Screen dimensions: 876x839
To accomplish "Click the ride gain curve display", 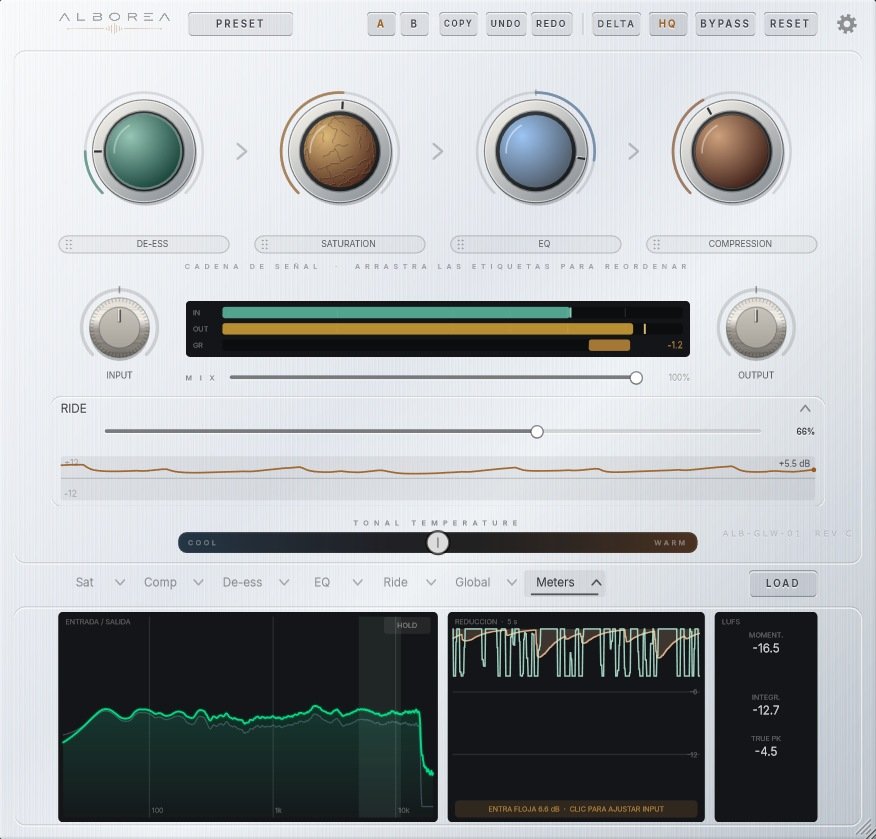I will (437, 478).
